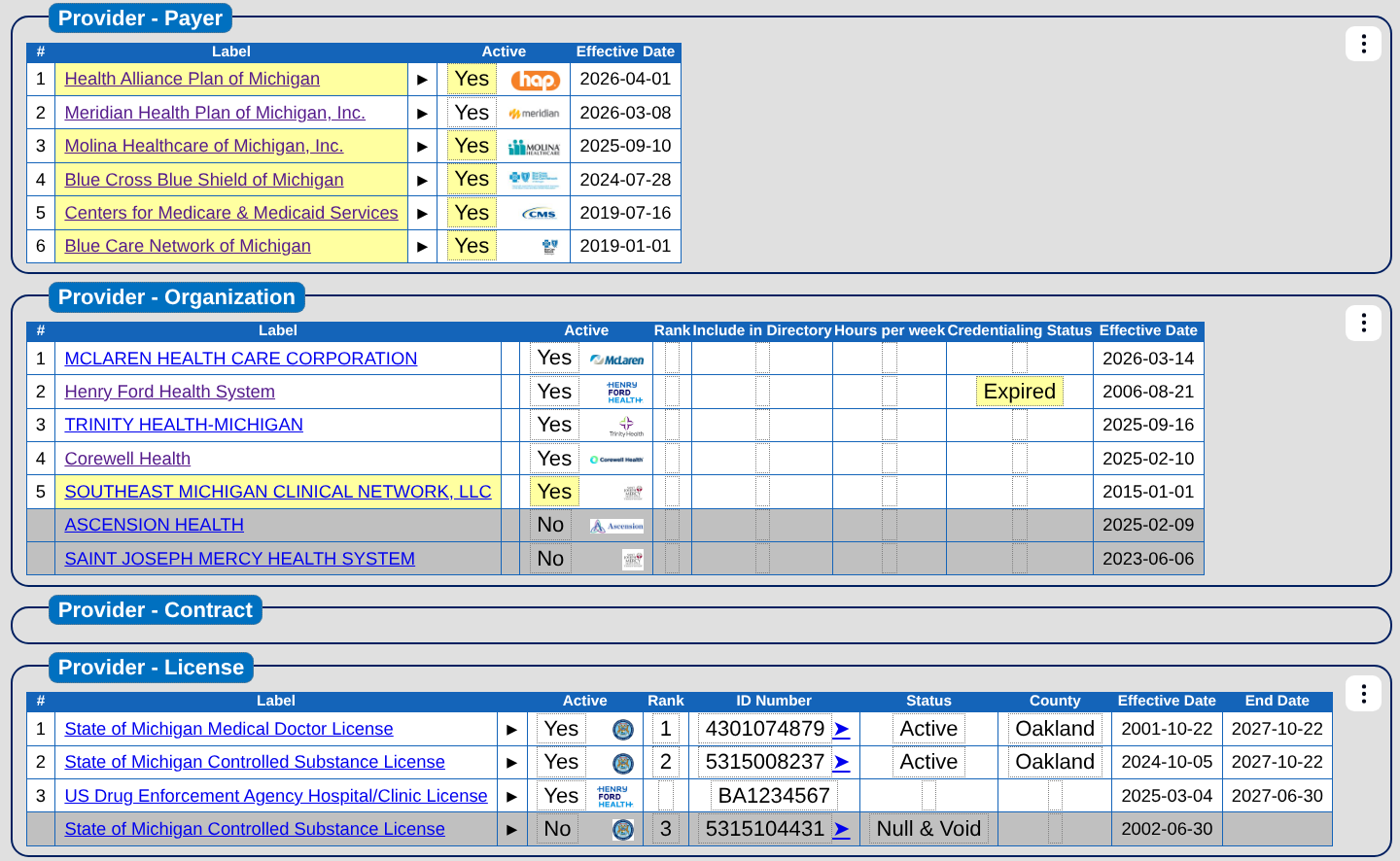Viewport: 1400px width, 861px height.
Task: Click the end date 2027-06-30
Action: point(1277,796)
